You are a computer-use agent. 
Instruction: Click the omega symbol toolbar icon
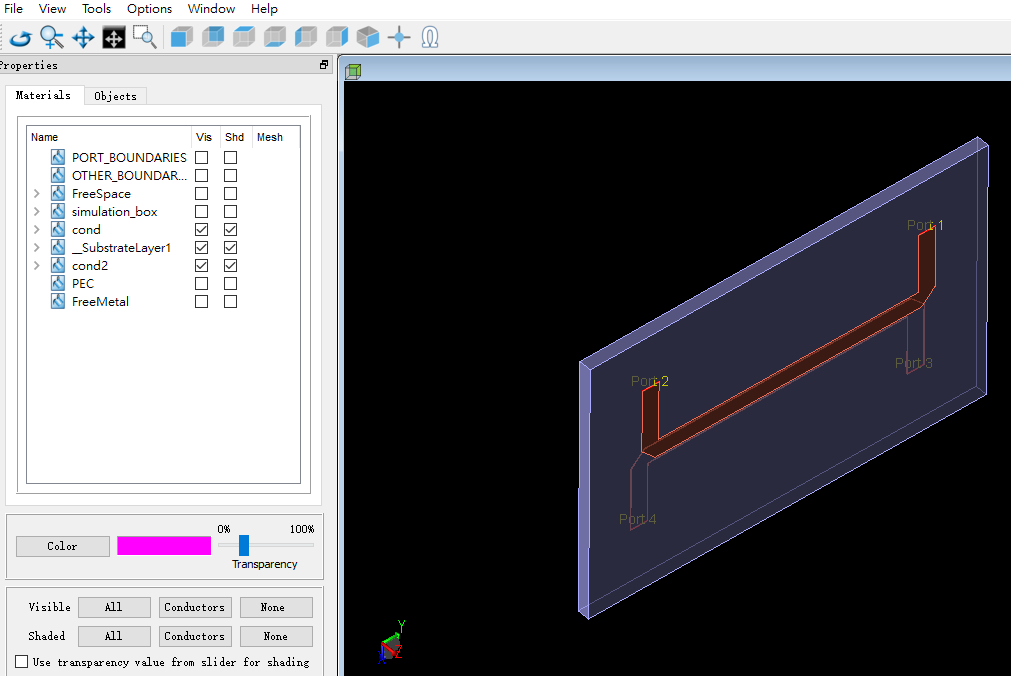pyautogui.click(x=430, y=37)
